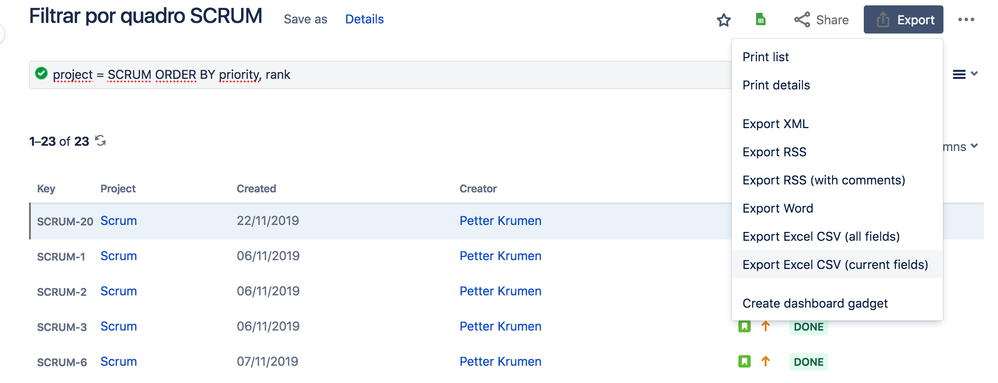Open Petter Krumen profile in SCRUM-1 row
This screenshot has width=998, height=383.
click(x=500, y=256)
